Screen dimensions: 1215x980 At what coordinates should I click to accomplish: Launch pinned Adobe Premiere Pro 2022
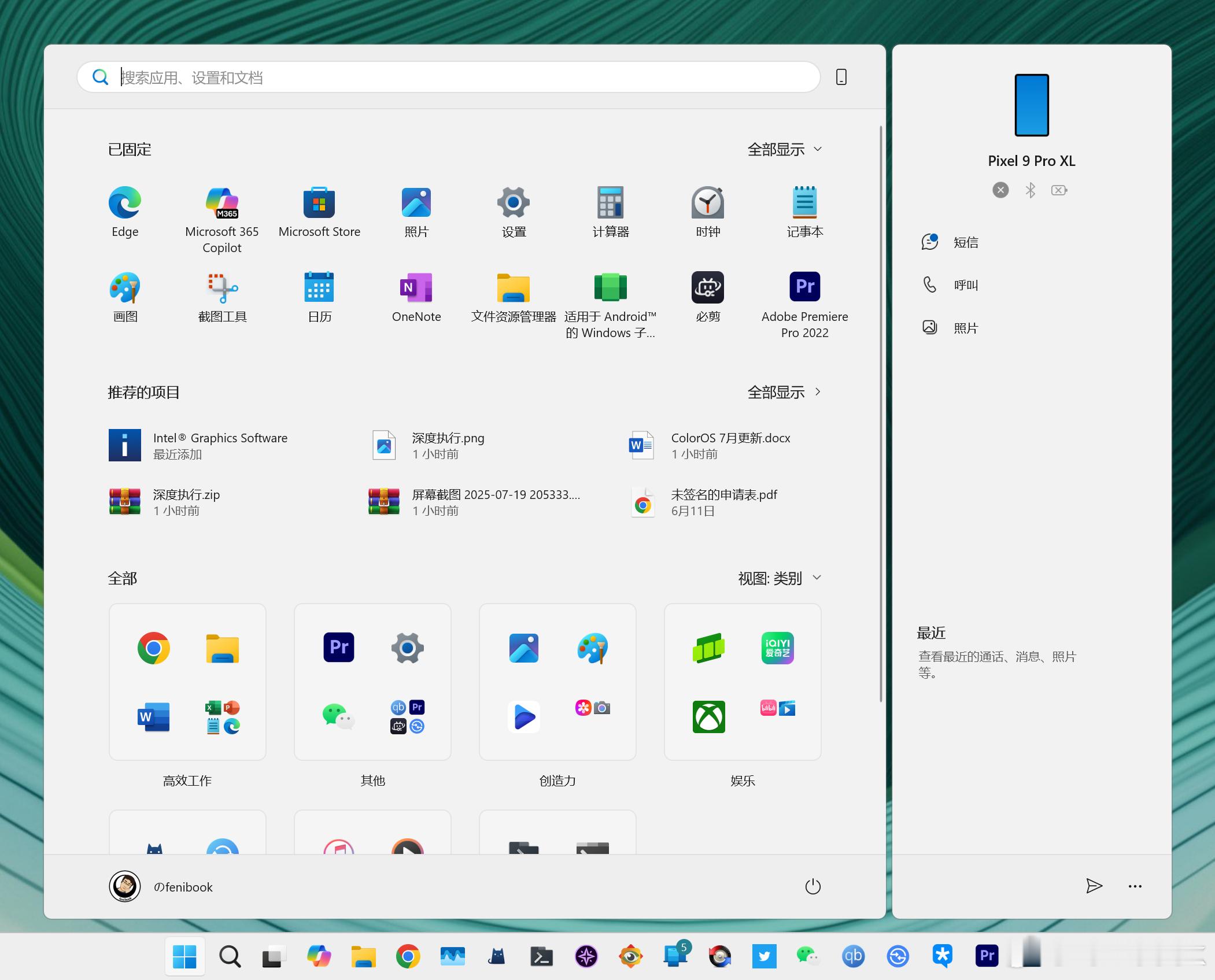click(805, 305)
